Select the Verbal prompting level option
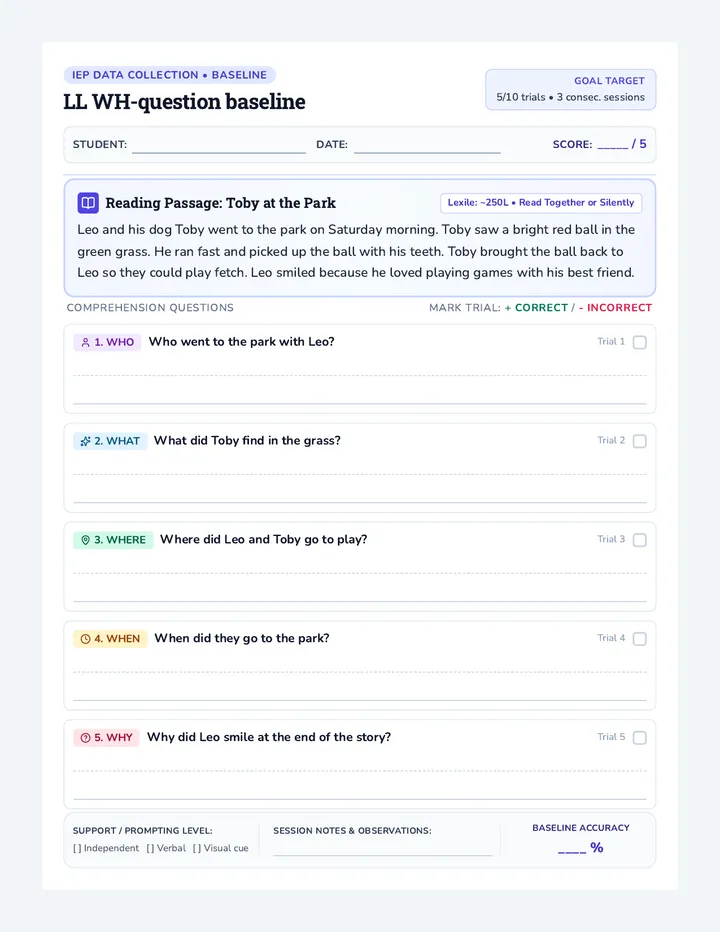The image size is (720, 932). pyautogui.click(x=166, y=848)
